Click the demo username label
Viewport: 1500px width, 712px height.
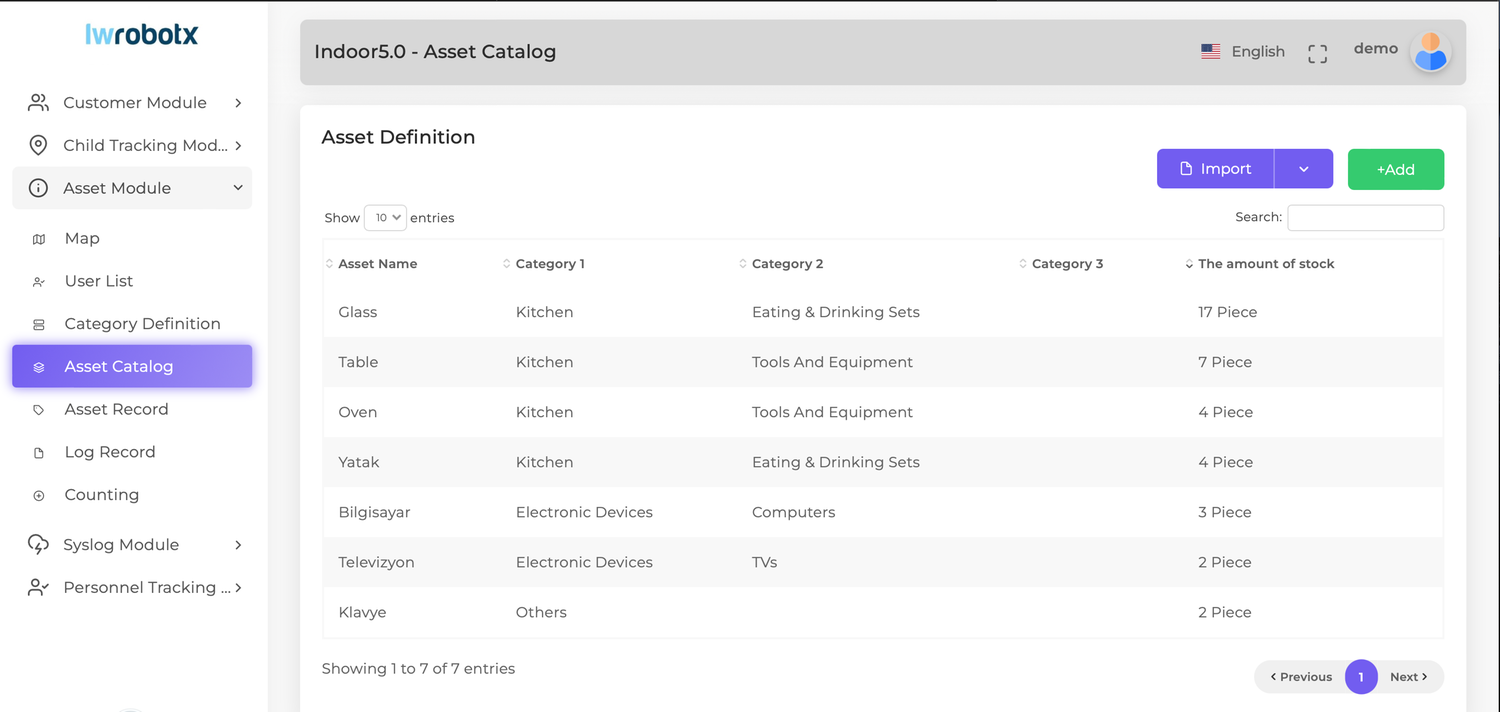(x=1376, y=48)
